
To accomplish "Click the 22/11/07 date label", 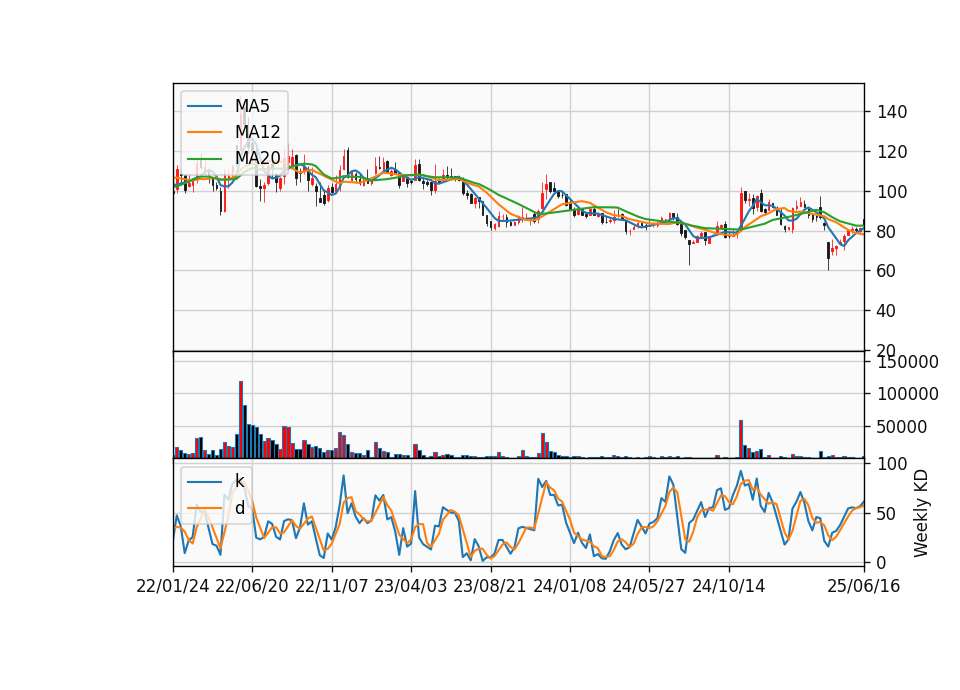I will point(332,586).
